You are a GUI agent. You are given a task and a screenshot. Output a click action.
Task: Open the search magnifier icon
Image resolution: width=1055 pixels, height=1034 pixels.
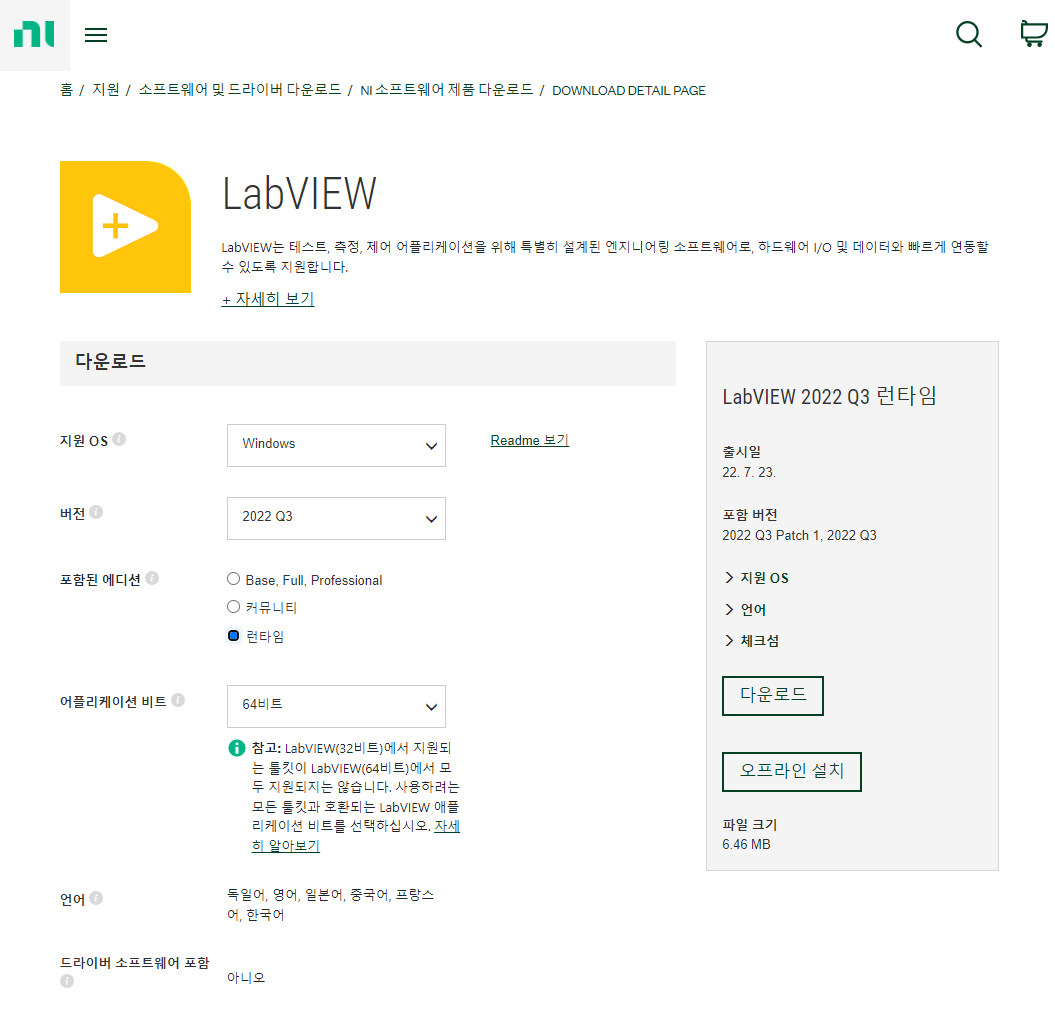tap(968, 34)
